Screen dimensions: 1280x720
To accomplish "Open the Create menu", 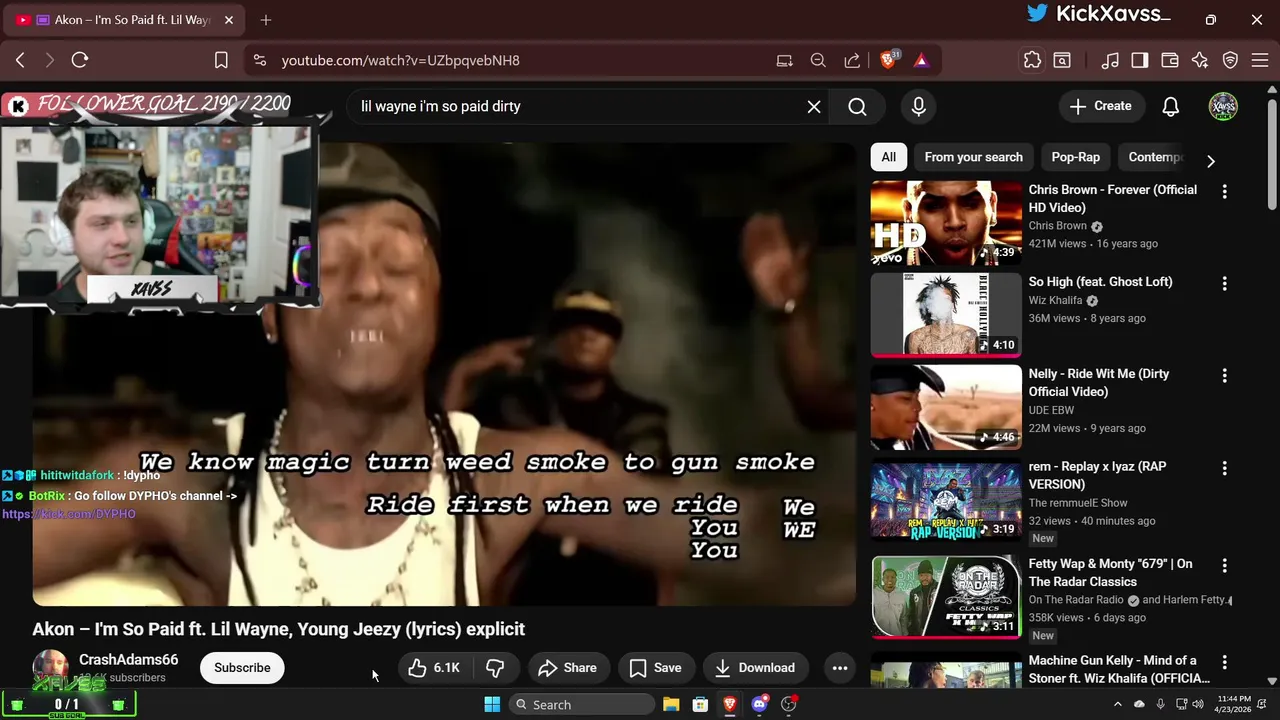I will (x=1101, y=106).
